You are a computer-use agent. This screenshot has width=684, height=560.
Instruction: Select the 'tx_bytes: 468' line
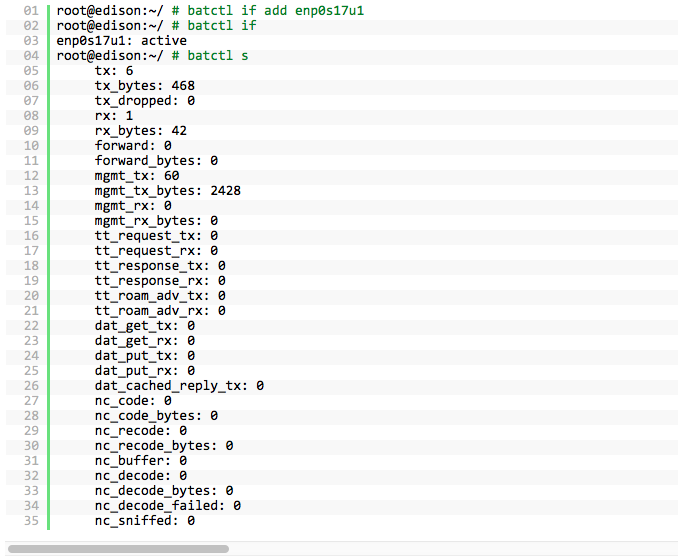pyautogui.click(x=145, y=86)
